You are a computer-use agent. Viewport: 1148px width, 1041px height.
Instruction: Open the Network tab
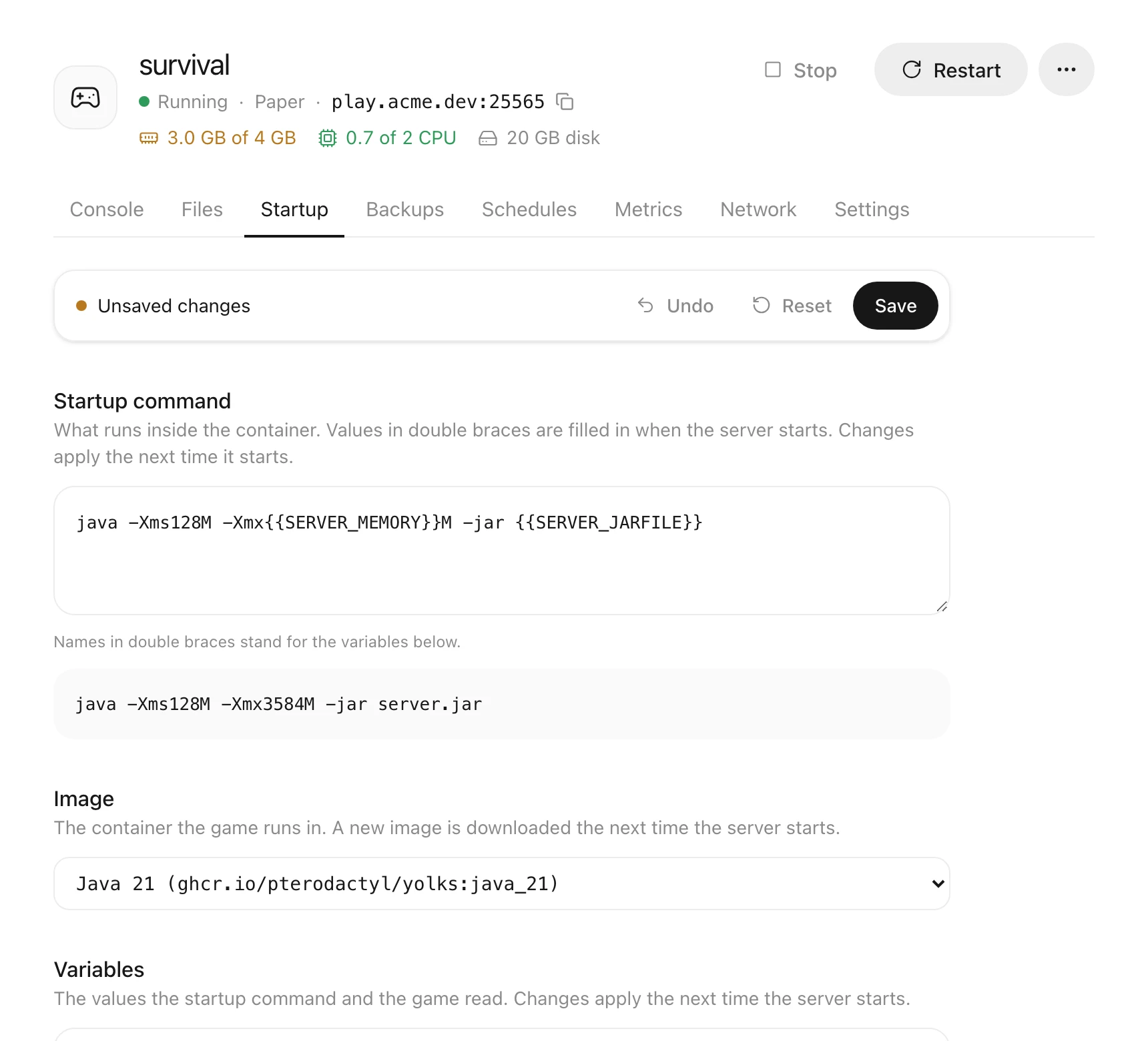coord(758,210)
